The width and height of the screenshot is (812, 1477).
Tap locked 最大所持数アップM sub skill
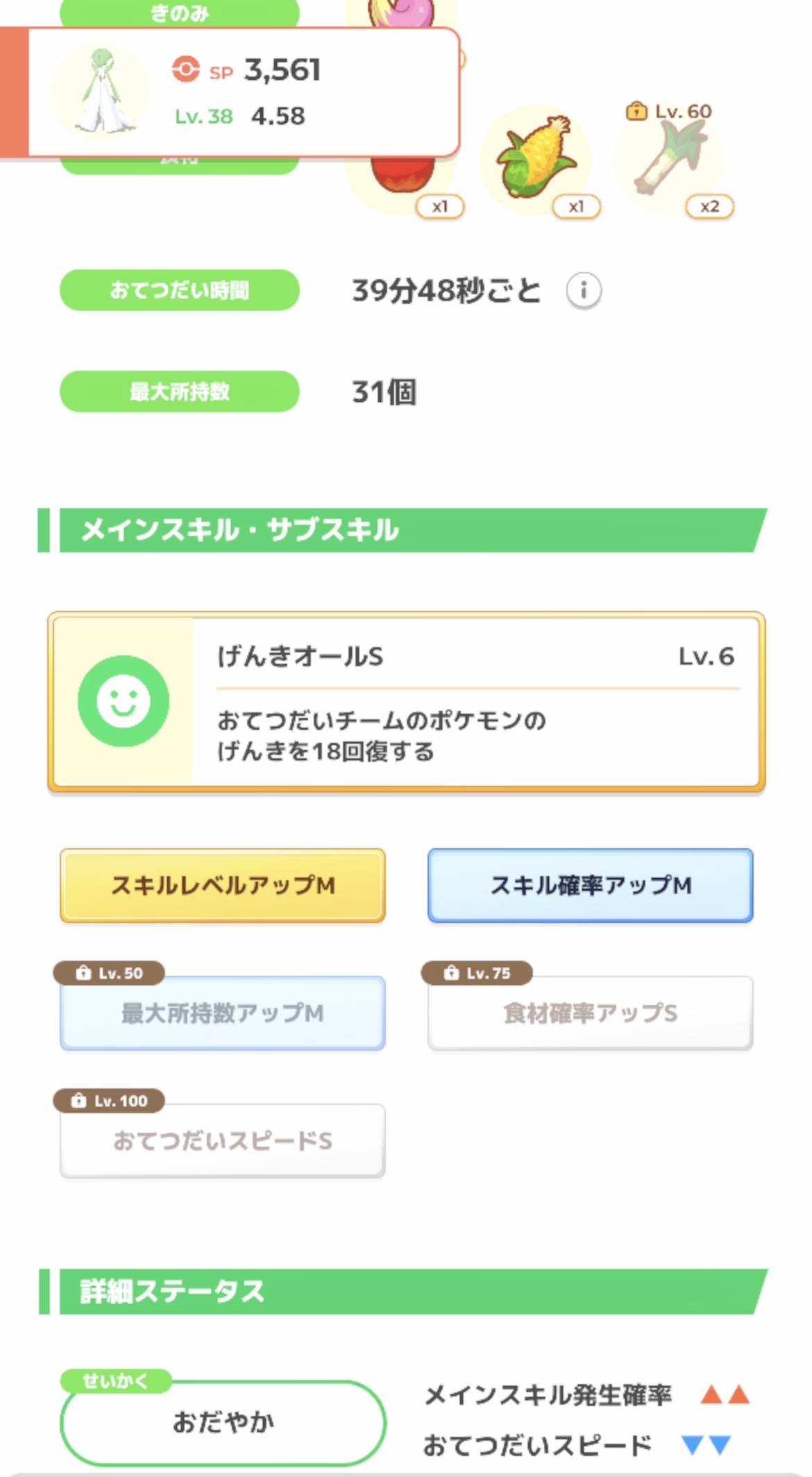point(223,1013)
